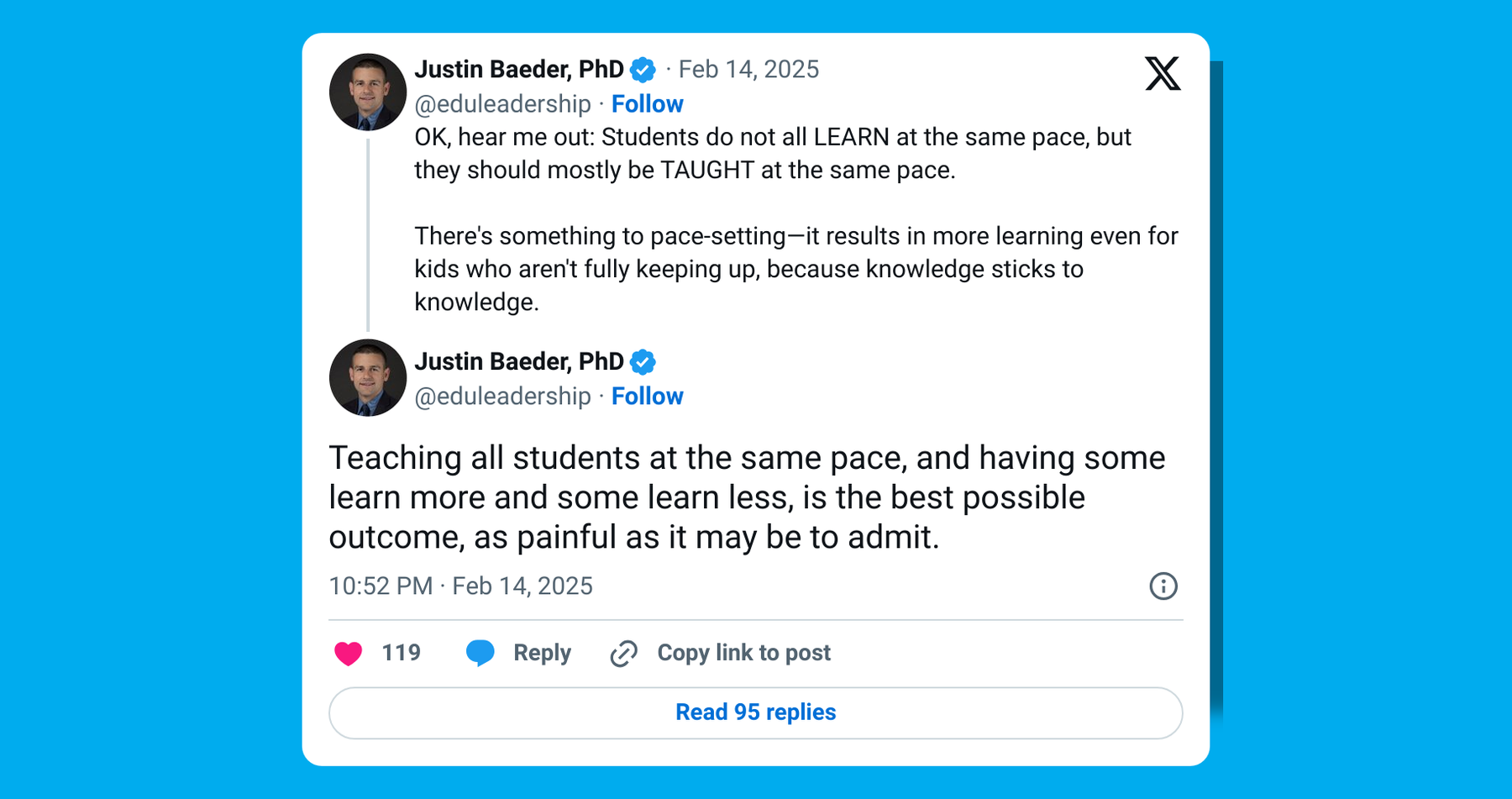Viewport: 1512px width, 799px height.
Task: Click @eduleadership handle in the first tweet
Action: [502, 104]
